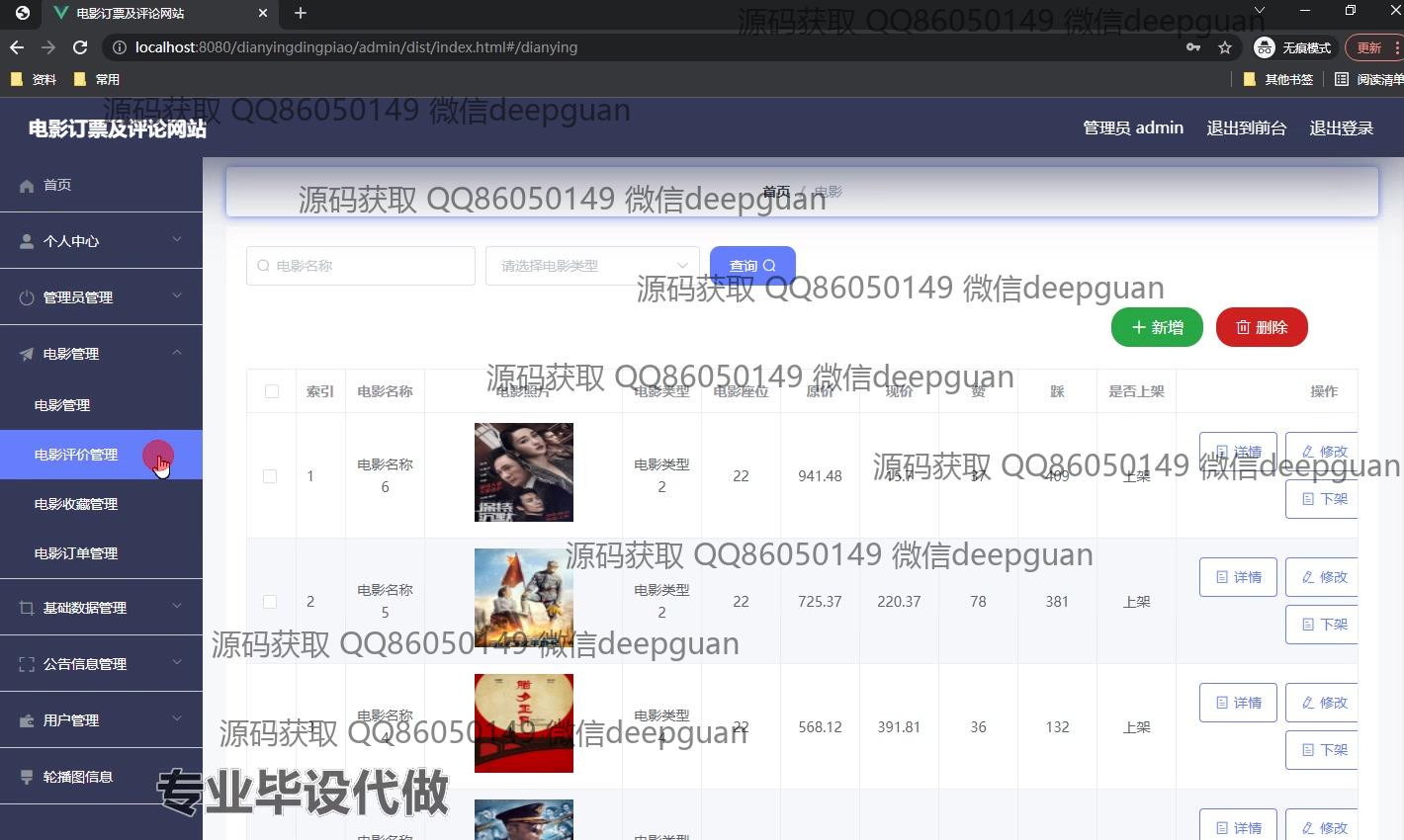
Task: Click the frame icon of 公告信息管理
Action: 27,664
